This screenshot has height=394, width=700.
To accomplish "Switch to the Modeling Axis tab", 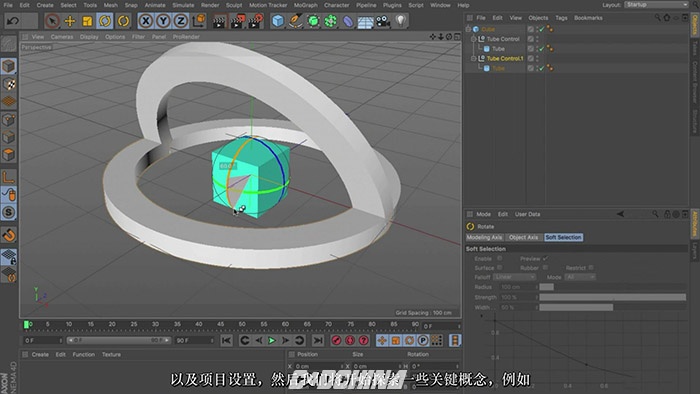I will coord(484,237).
